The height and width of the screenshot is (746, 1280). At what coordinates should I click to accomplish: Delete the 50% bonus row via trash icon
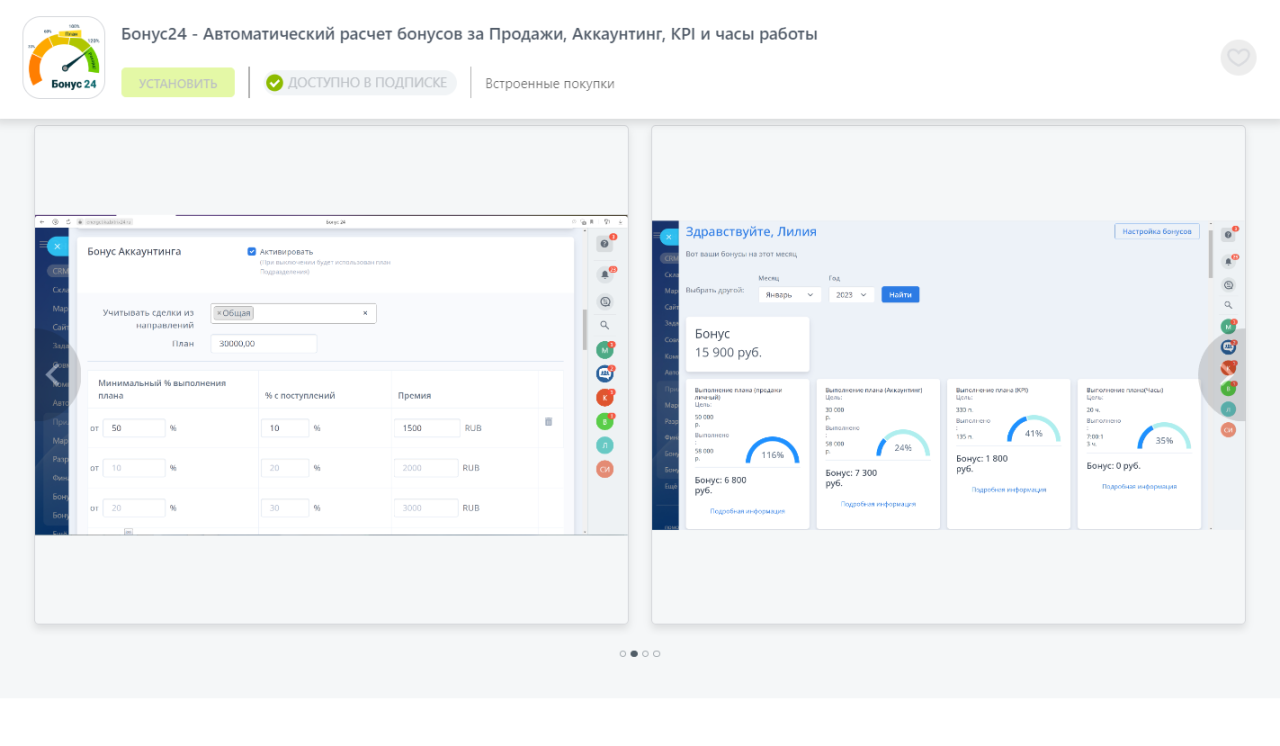coord(548,422)
